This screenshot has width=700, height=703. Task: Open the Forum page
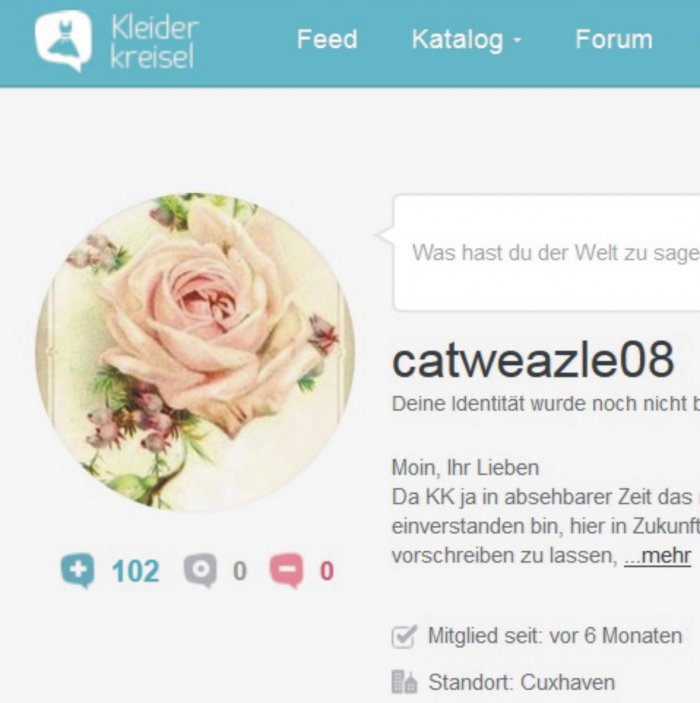(614, 39)
